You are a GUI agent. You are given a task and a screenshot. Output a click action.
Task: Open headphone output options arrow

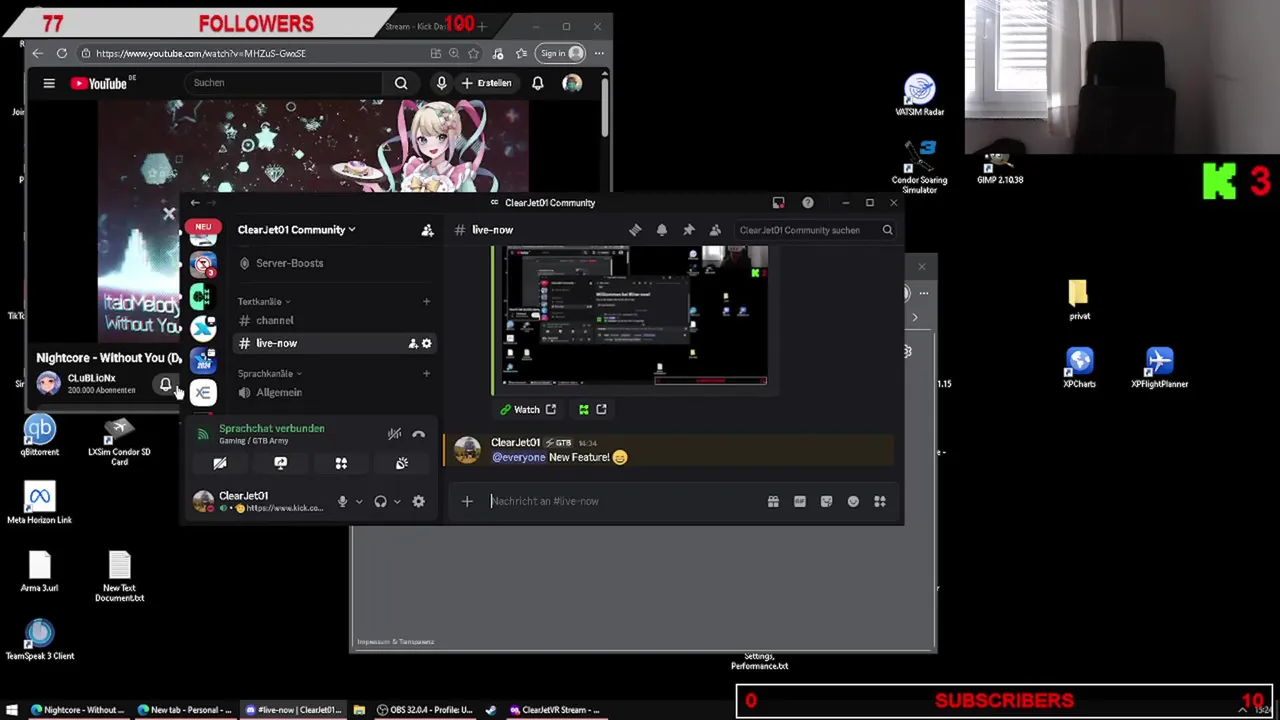(x=397, y=501)
